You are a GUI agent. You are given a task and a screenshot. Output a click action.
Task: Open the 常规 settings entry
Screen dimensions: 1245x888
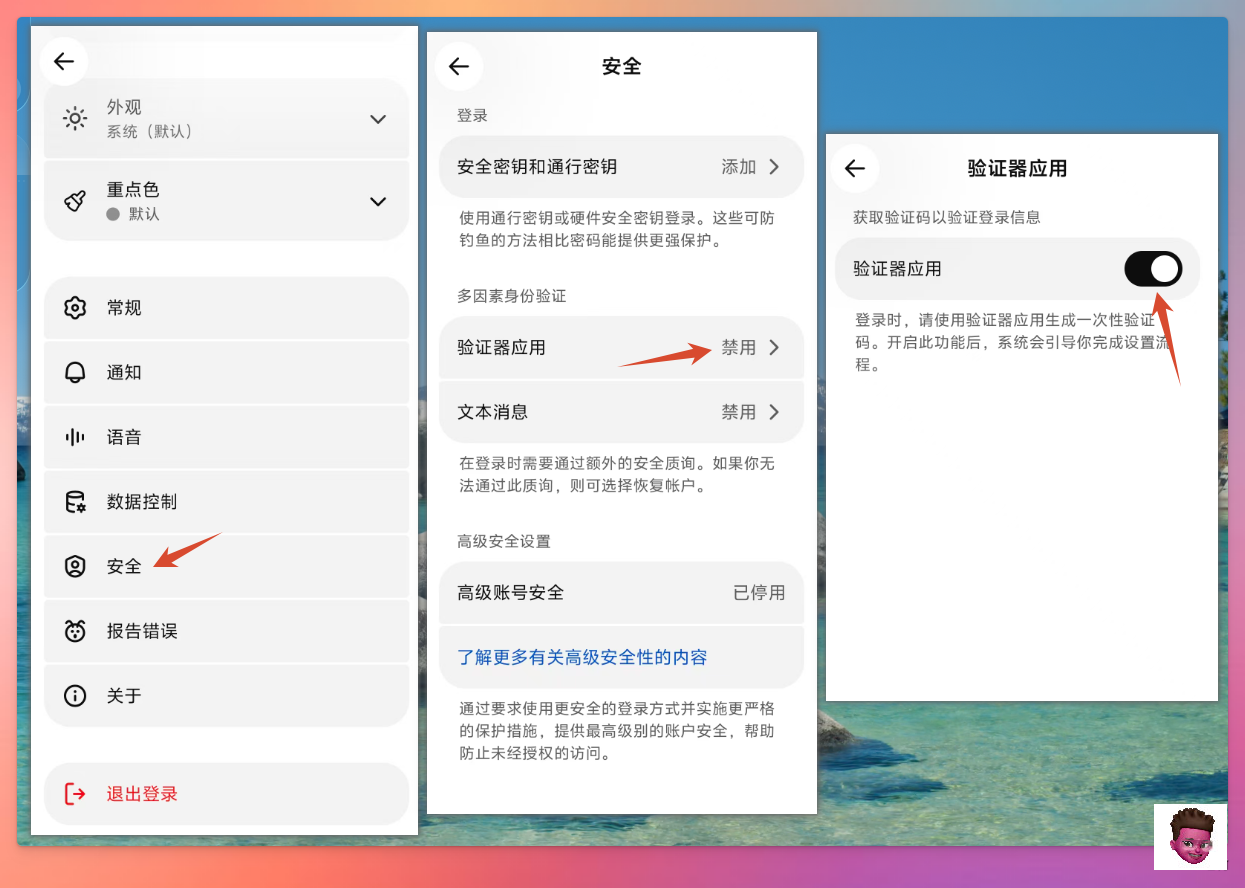pos(227,308)
